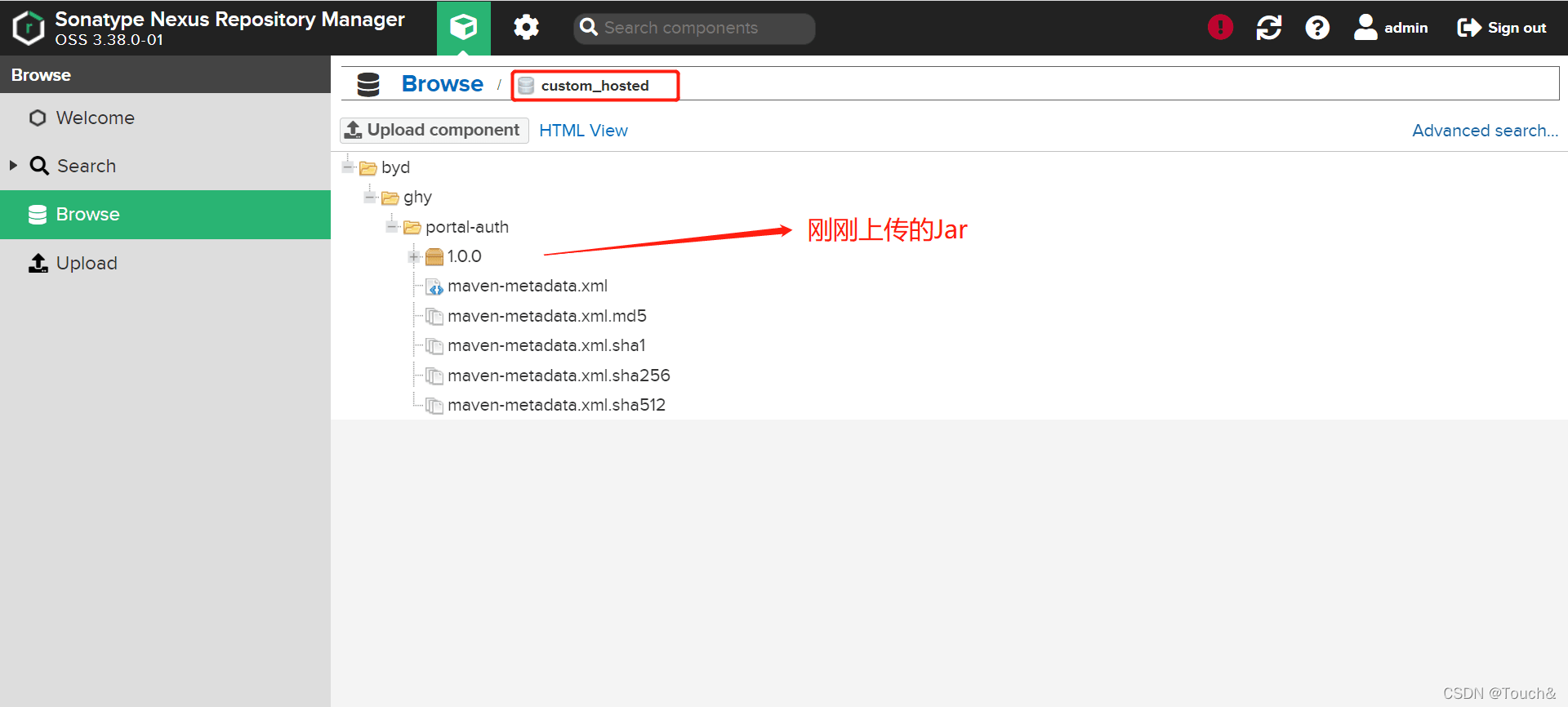The width and height of the screenshot is (1568, 707).
Task: Click the maven-metadata.xml XML file icon
Action: point(434,287)
